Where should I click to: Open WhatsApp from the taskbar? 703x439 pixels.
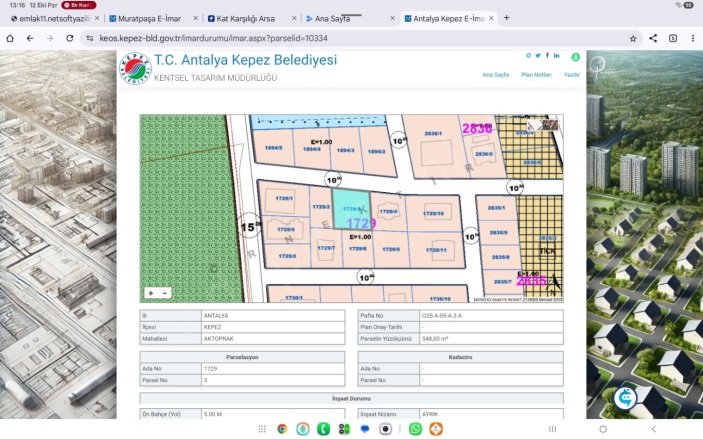click(415, 428)
